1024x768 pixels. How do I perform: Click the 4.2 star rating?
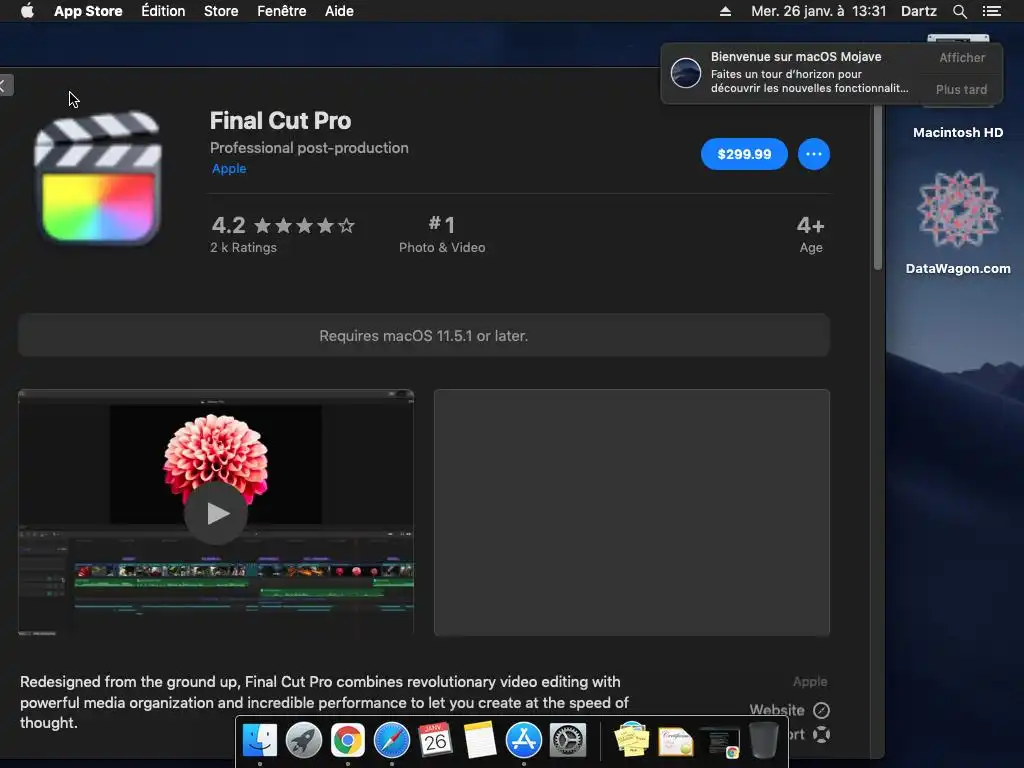click(x=283, y=225)
